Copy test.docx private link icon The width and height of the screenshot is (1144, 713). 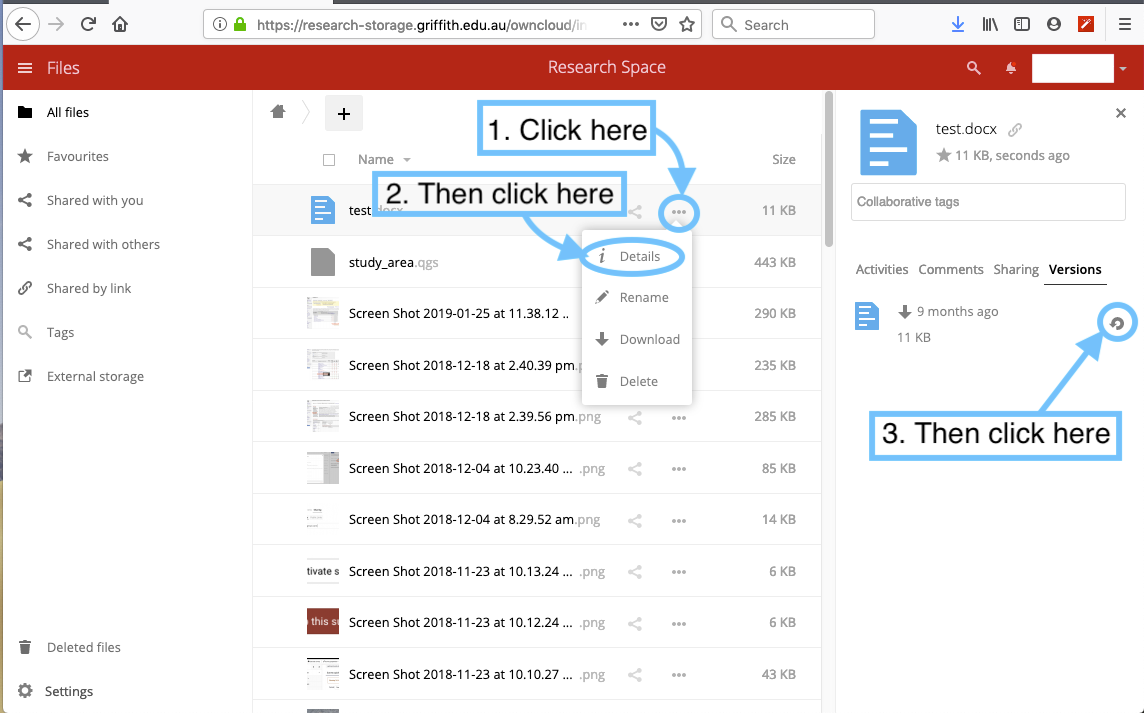[x=1015, y=130]
